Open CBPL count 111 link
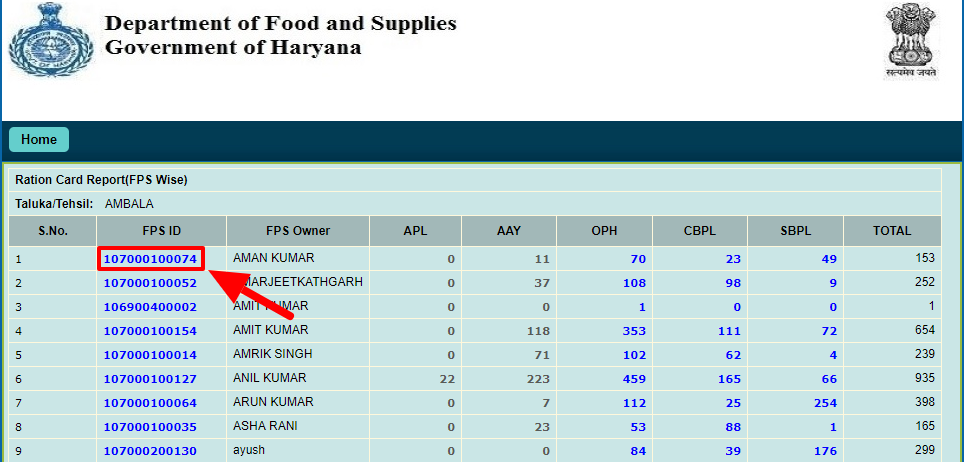Screen dimensions: 964x462 730,332
